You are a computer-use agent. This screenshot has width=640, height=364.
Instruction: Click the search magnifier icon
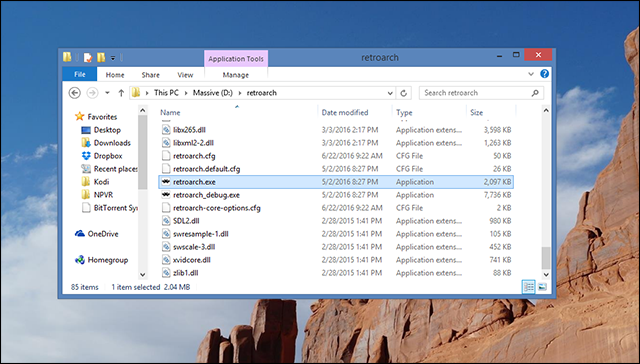(x=535, y=93)
